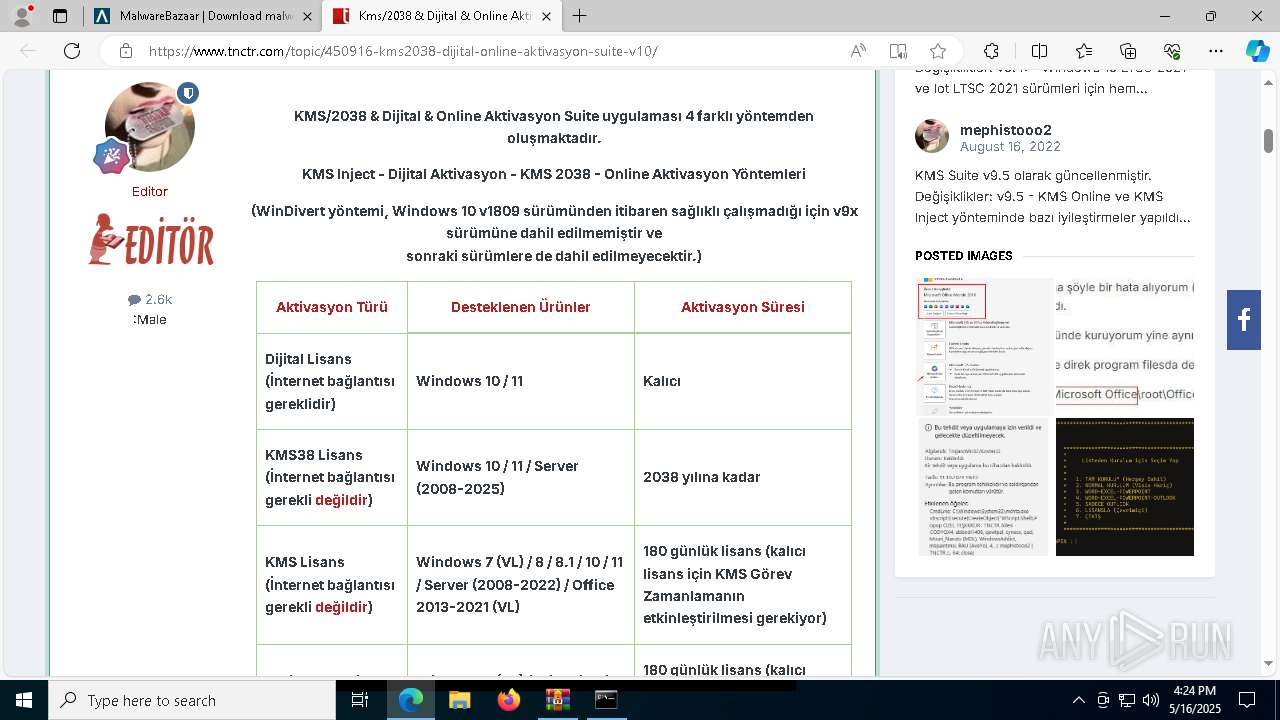
Task: Open the black console posted image
Action: click(x=1125, y=487)
